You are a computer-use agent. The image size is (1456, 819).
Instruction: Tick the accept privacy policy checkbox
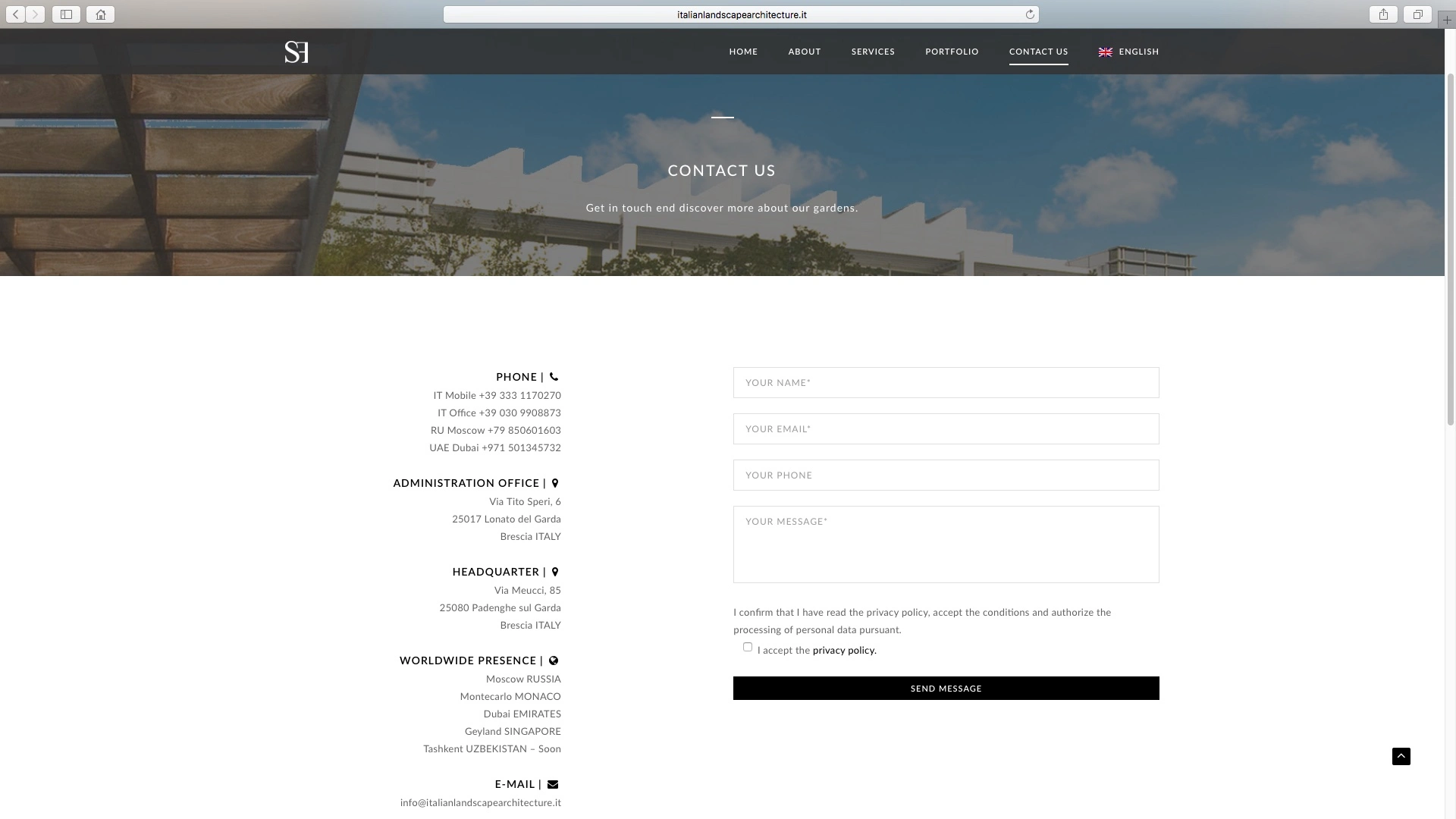[x=748, y=647]
